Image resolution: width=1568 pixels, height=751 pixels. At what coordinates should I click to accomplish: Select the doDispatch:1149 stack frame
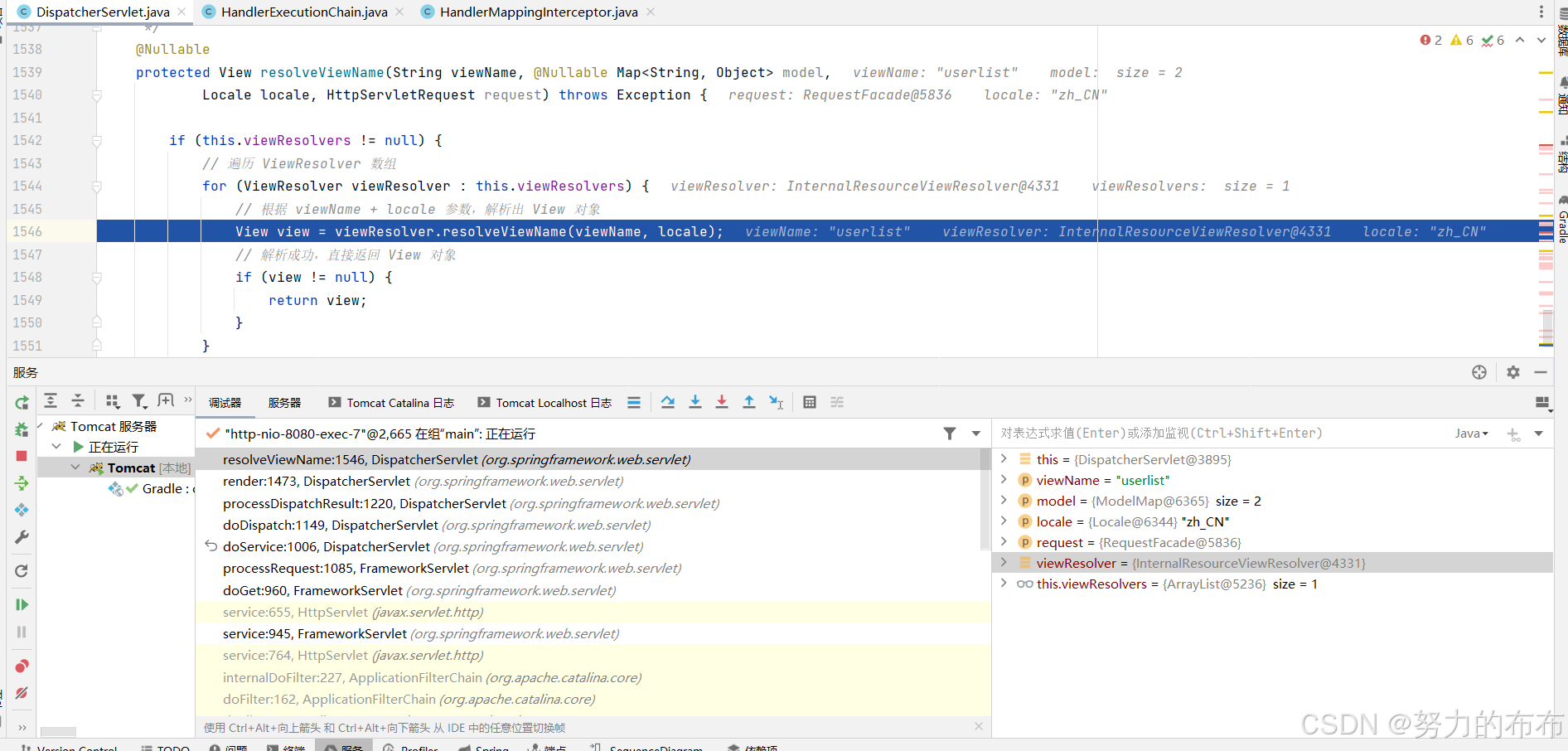[x=588, y=526]
